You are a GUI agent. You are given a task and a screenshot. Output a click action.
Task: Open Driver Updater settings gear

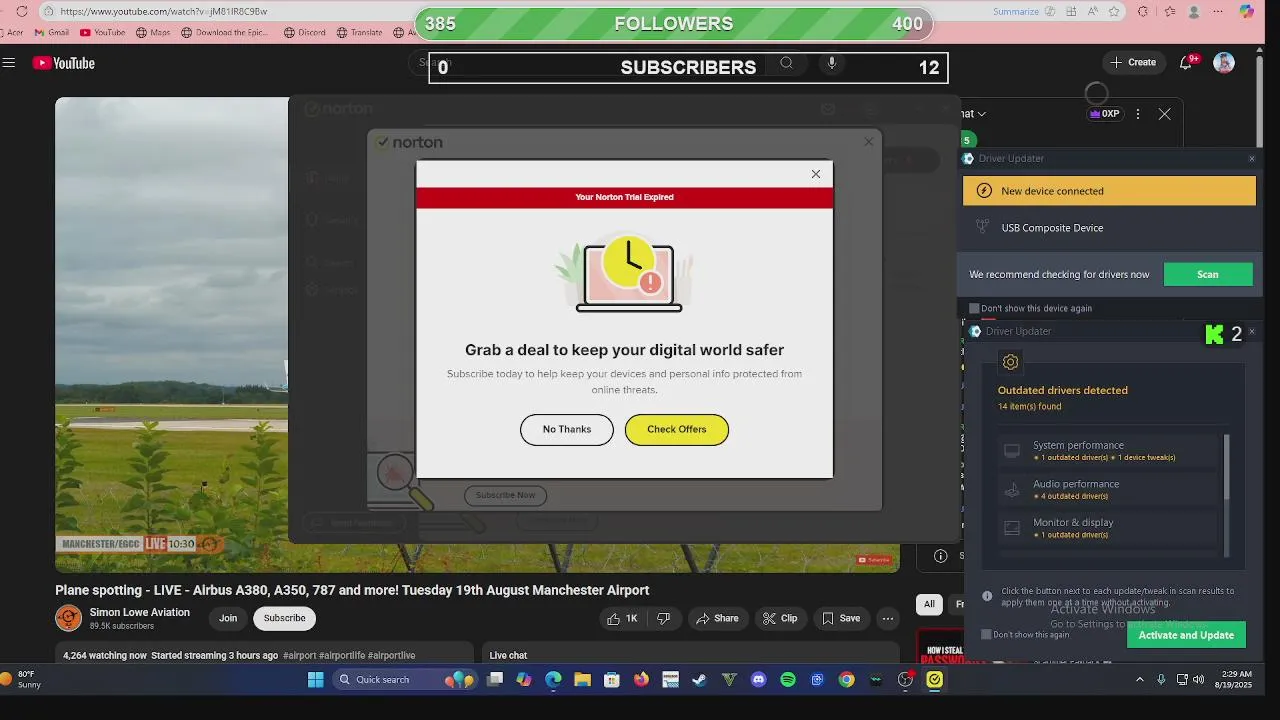(x=1010, y=362)
